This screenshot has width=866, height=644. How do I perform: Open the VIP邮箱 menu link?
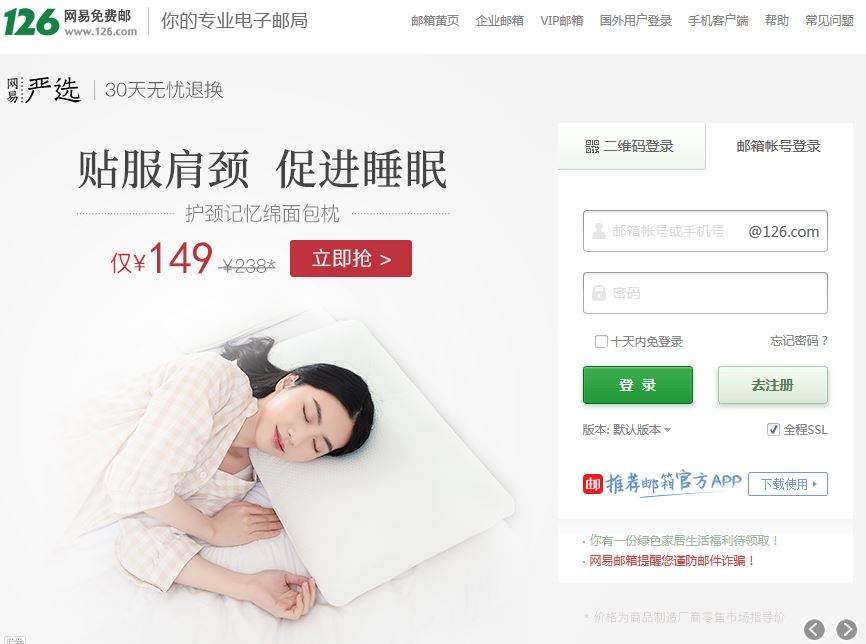click(561, 21)
